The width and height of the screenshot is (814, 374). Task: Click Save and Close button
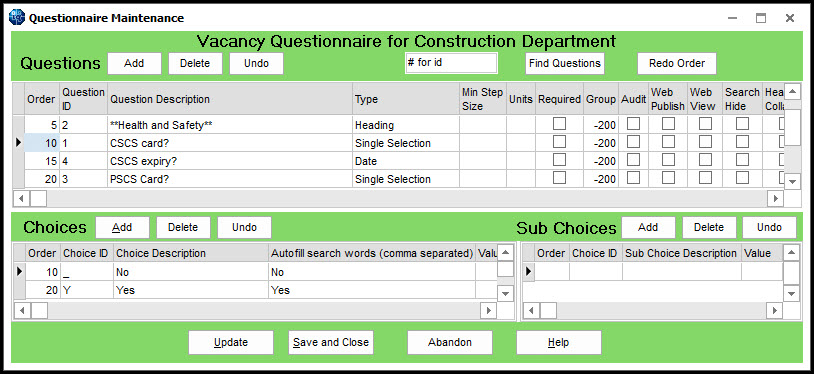coord(331,342)
